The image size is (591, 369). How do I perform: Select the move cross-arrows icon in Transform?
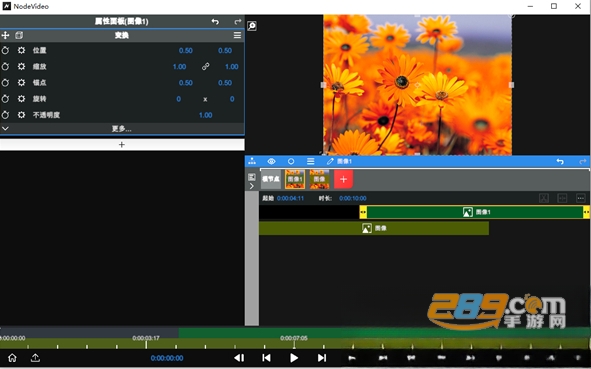pos(5,35)
